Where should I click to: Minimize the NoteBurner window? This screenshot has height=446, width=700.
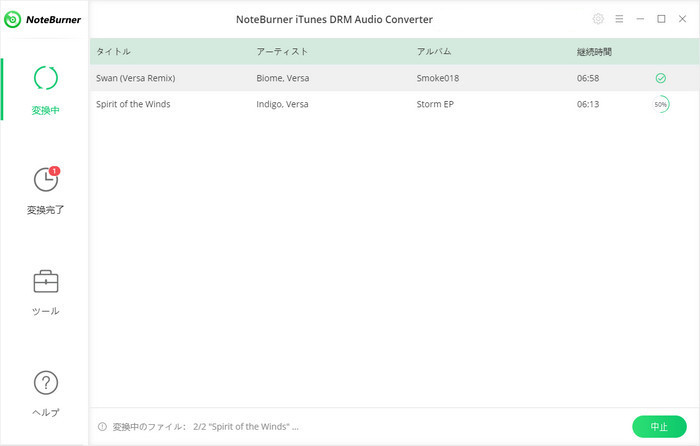pyautogui.click(x=640, y=19)
